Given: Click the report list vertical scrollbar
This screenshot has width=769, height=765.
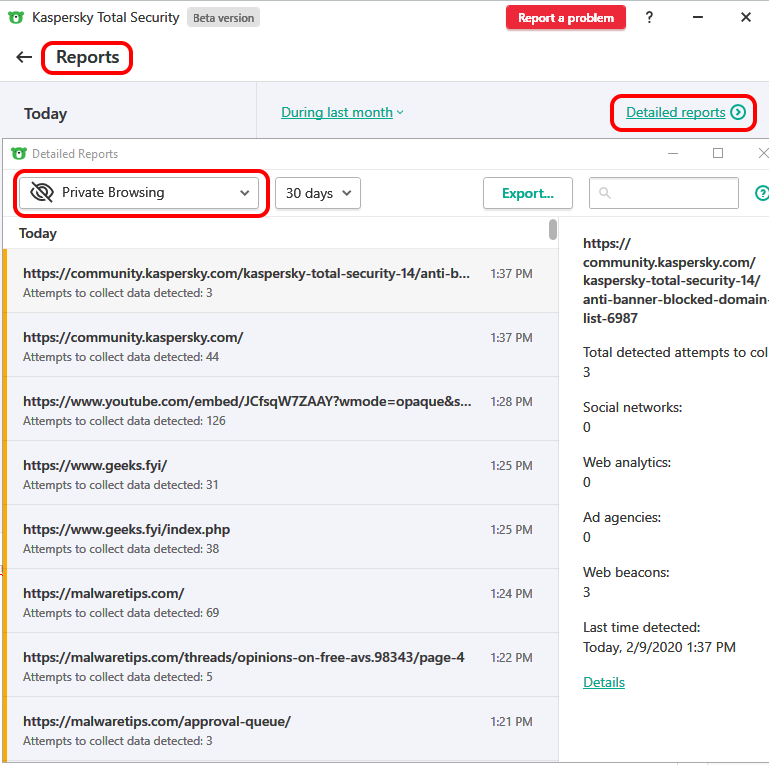Looking at the screenshot, I should click(553, 230).
